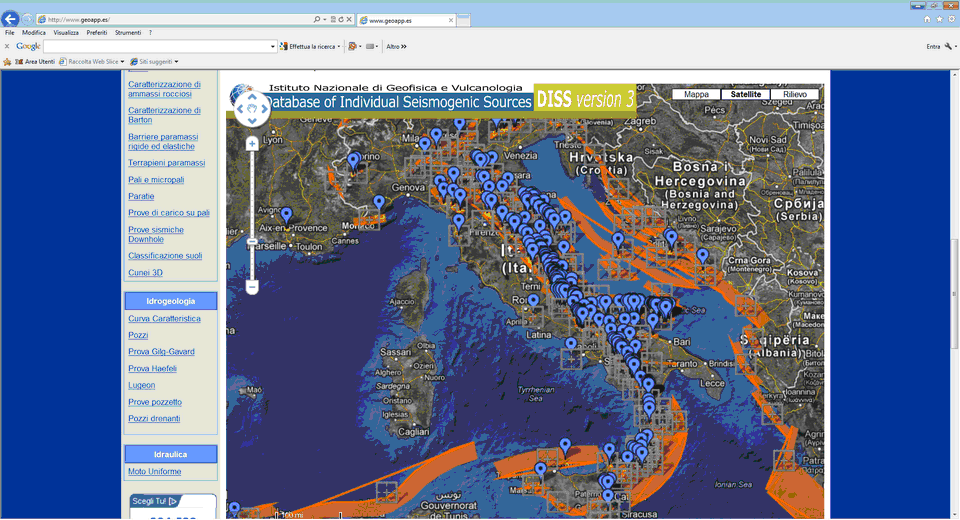Open the Modifica menu

tap(34, 32)
